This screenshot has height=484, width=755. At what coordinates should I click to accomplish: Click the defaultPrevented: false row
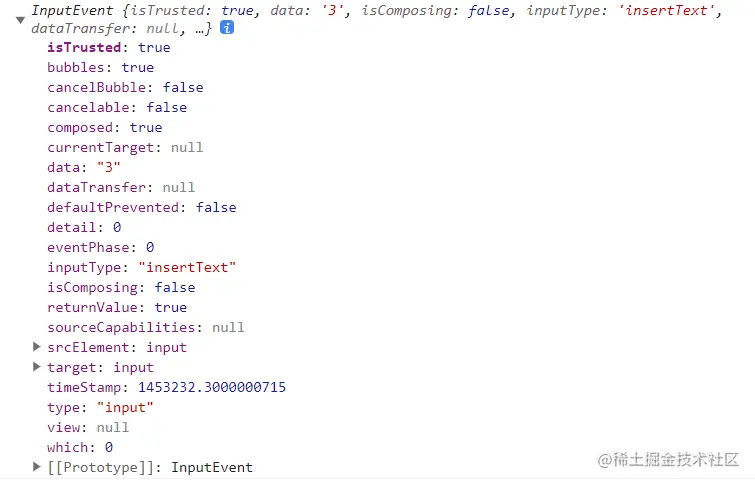coord(142,208)
